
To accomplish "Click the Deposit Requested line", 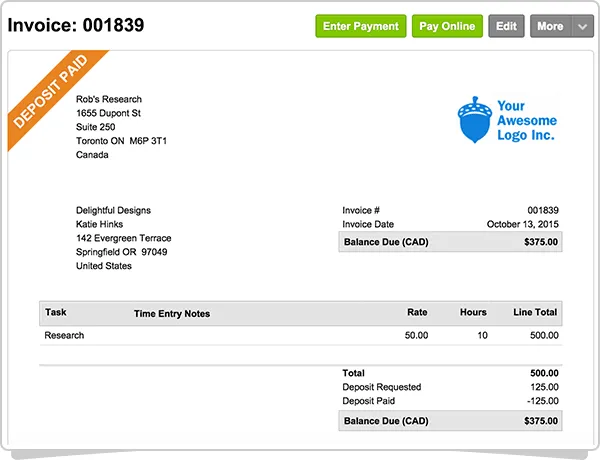I will 450,387.
